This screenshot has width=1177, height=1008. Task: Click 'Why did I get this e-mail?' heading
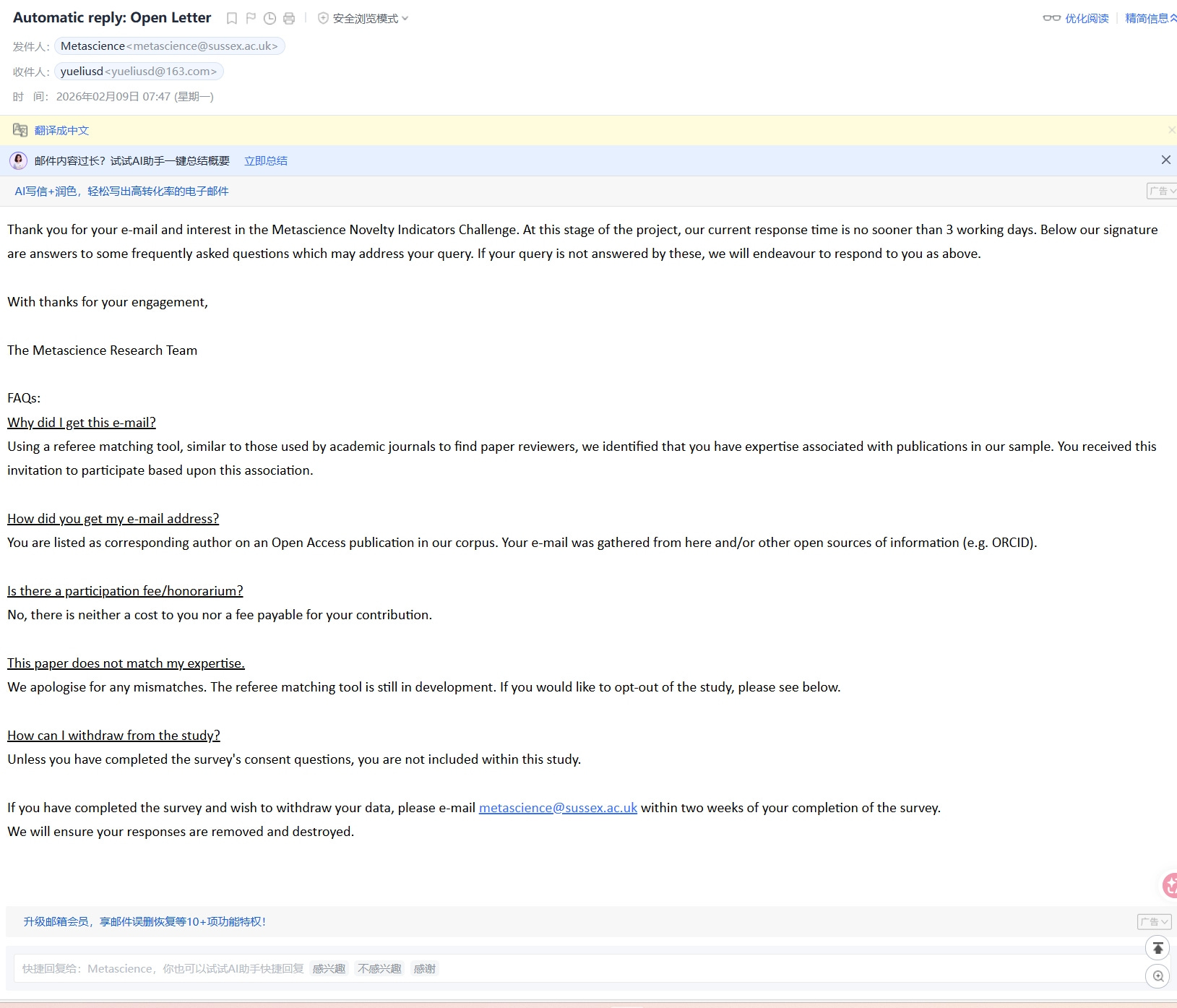(82, 423)
